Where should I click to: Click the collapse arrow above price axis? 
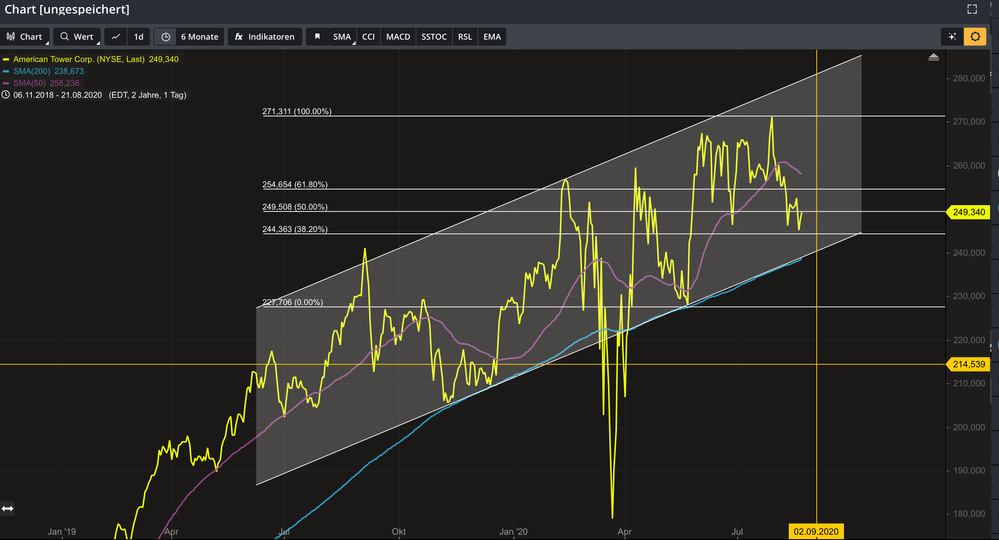point(933,58)
